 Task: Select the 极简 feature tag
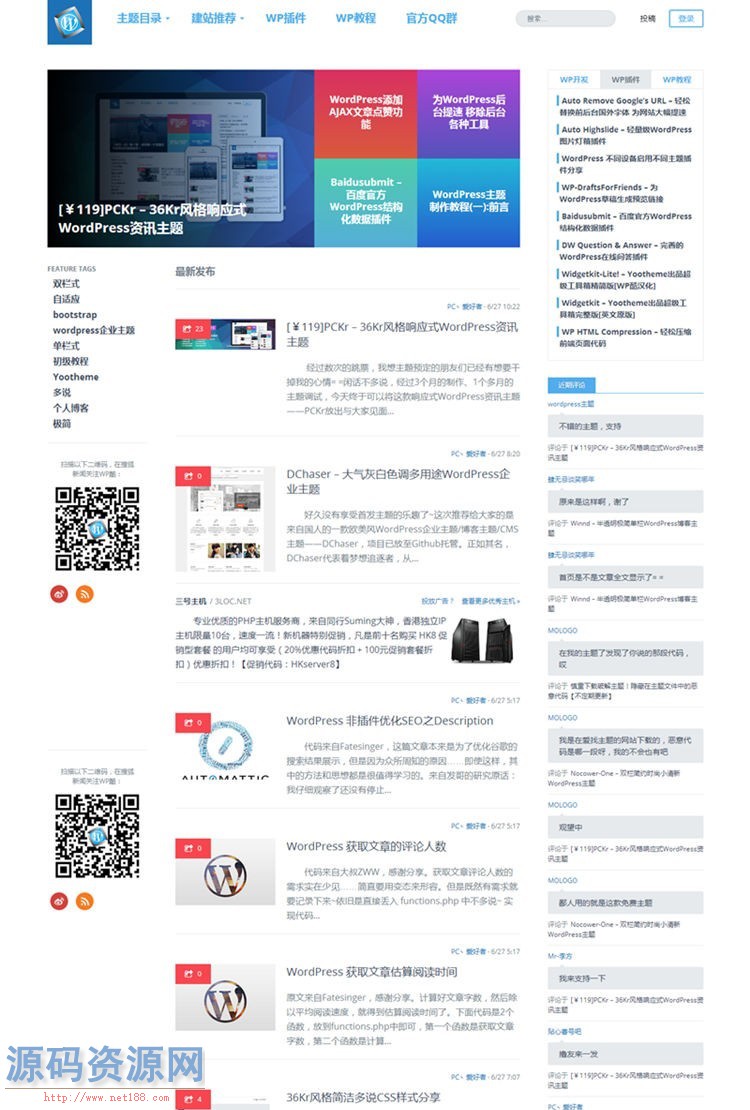click(62, 424)
